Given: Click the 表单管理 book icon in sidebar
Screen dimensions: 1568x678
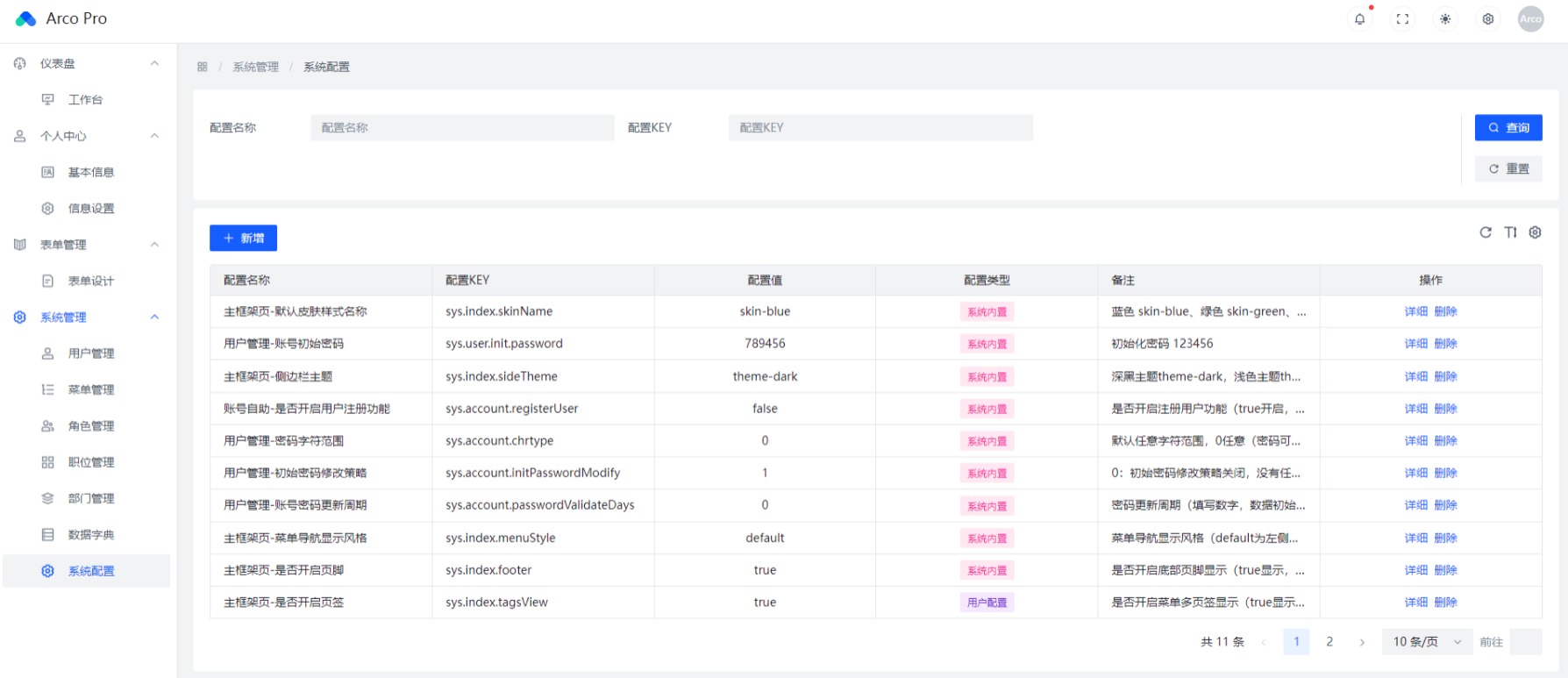Looking at the screenshot, I should [20, 245].
